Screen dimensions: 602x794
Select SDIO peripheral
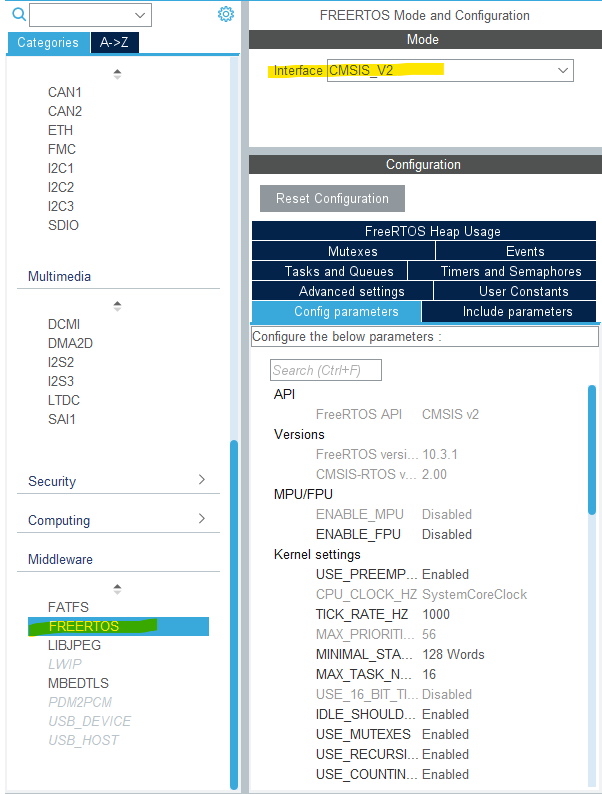63,225
